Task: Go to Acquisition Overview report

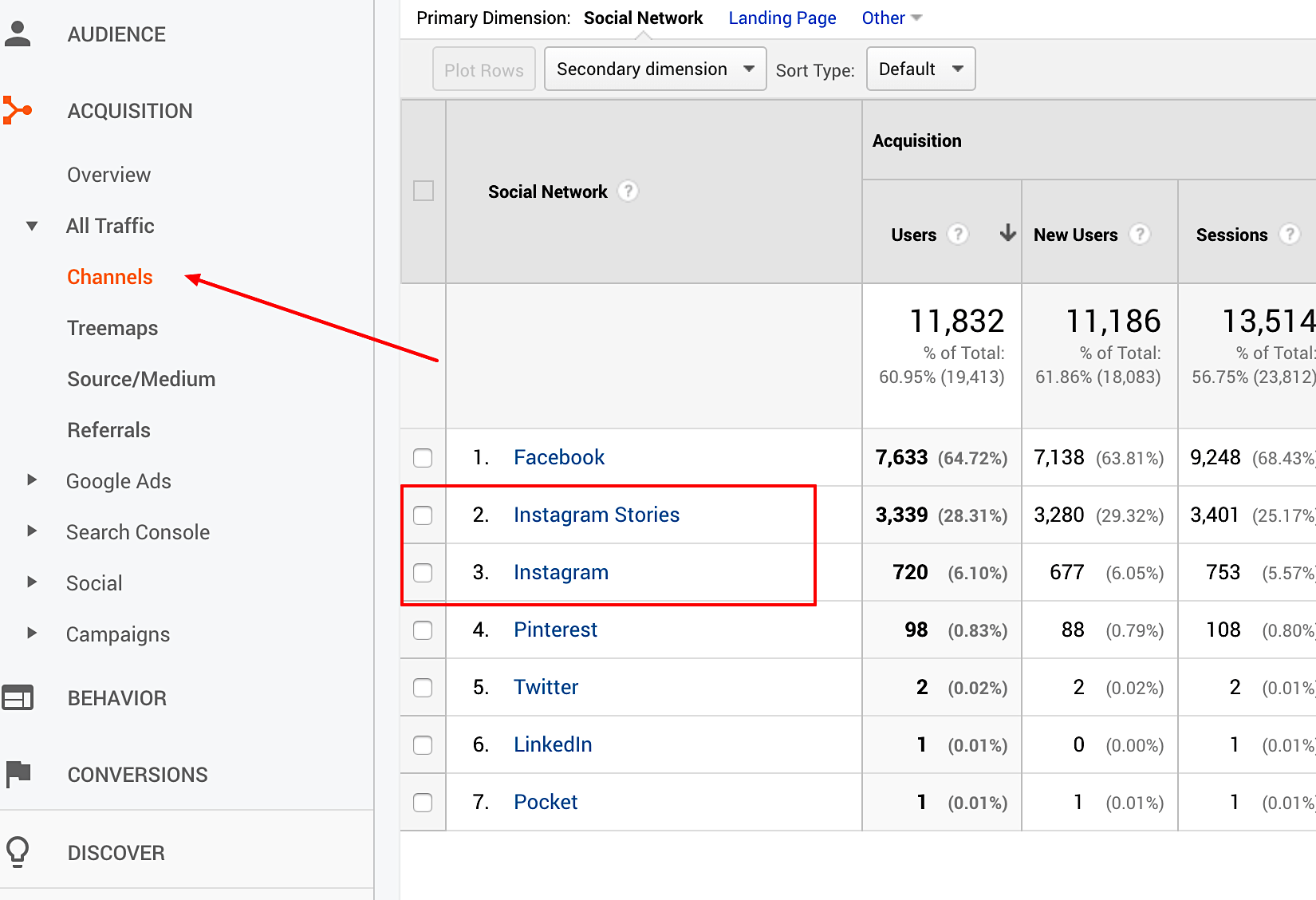Action: click(x=108, y=175)
